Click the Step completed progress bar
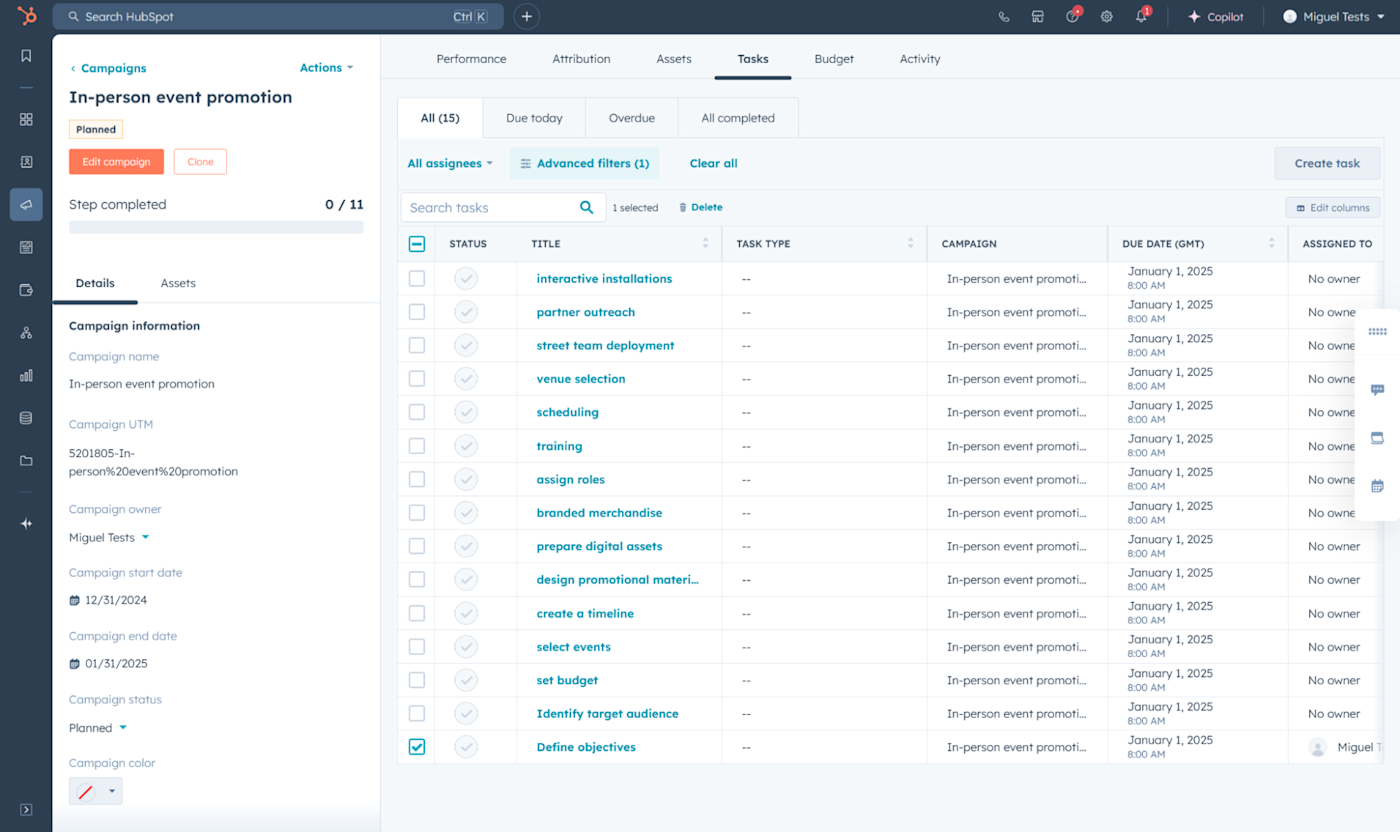Image resolution: width=1400 pixels, height=832 pixels. point(216,228)
